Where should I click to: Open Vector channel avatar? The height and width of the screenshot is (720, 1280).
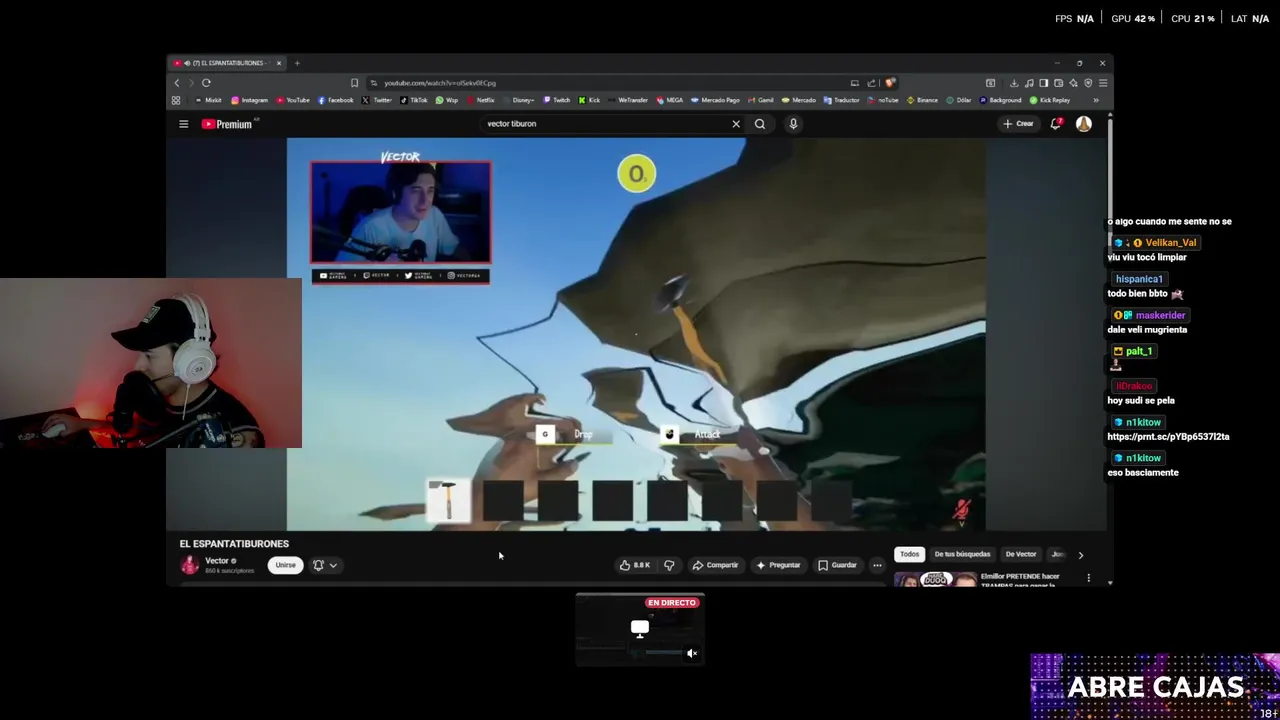(189, 565)
